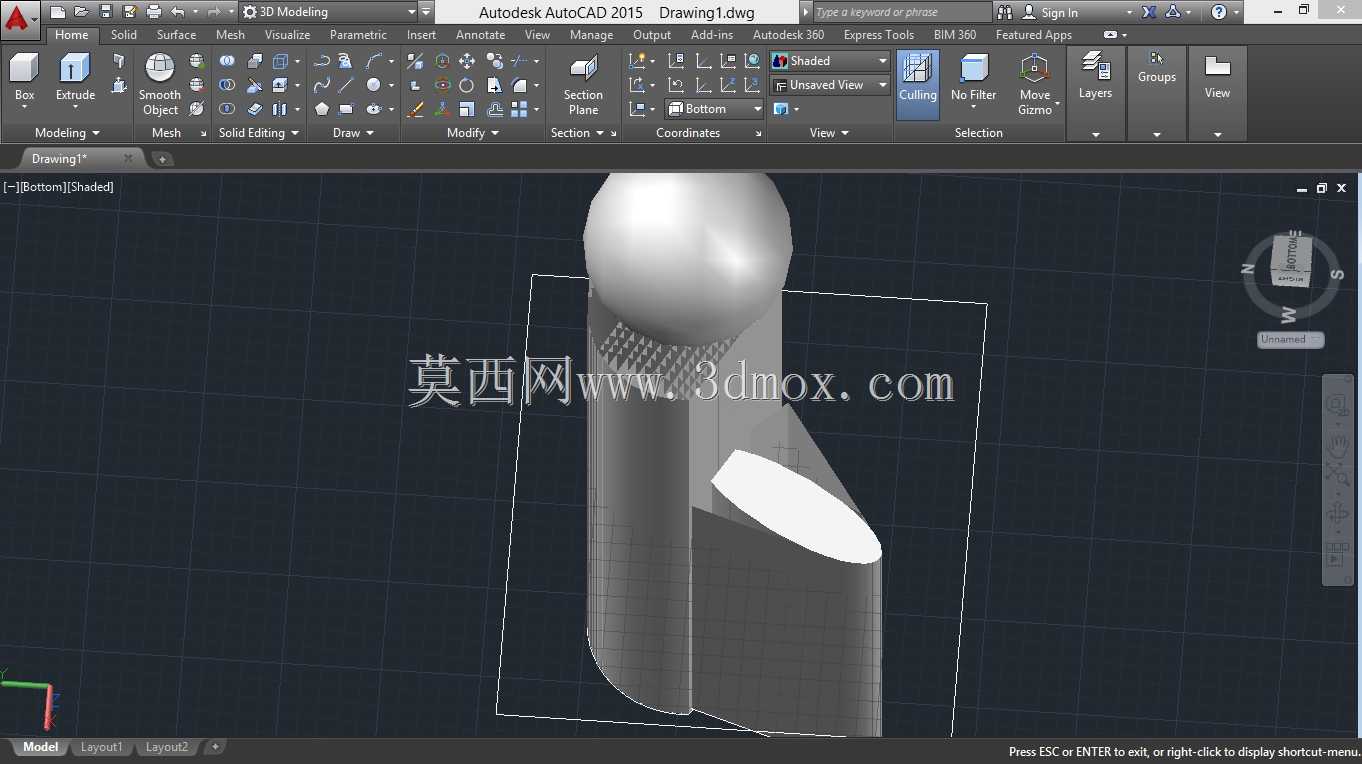Screen dimensions: 1362x764
Task: Toggle the Culling selection button
Action: pos(917,84)
